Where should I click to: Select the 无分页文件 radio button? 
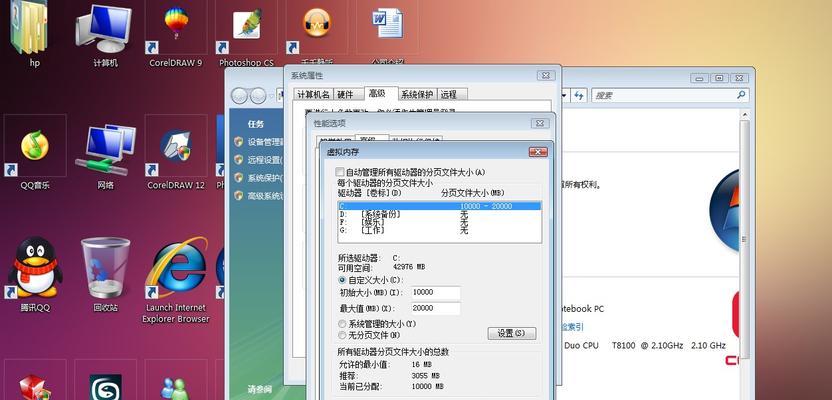pos(342,335)
